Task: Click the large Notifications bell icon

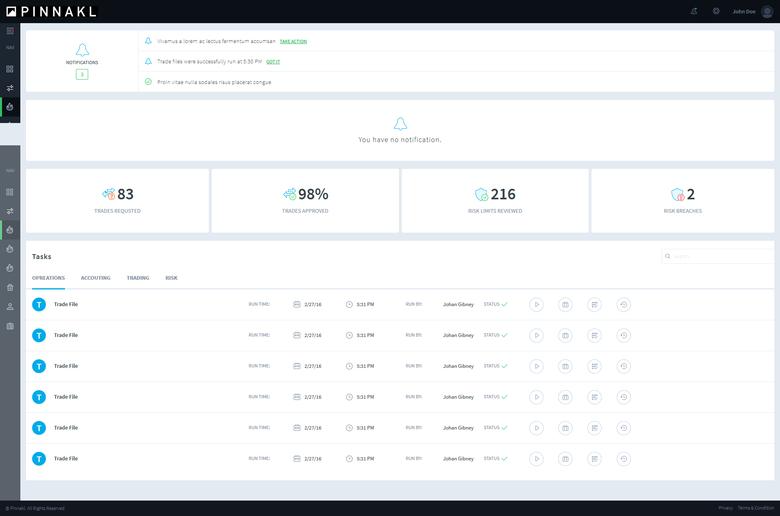Action: coord(82,50)
